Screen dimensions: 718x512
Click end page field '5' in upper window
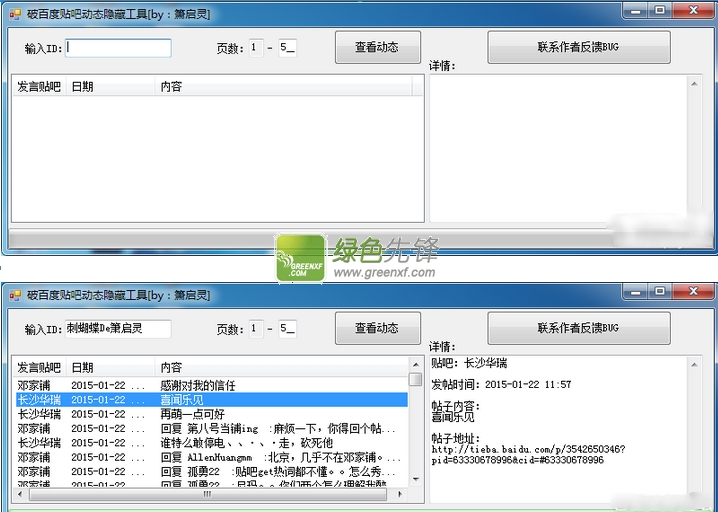(287, 48)
